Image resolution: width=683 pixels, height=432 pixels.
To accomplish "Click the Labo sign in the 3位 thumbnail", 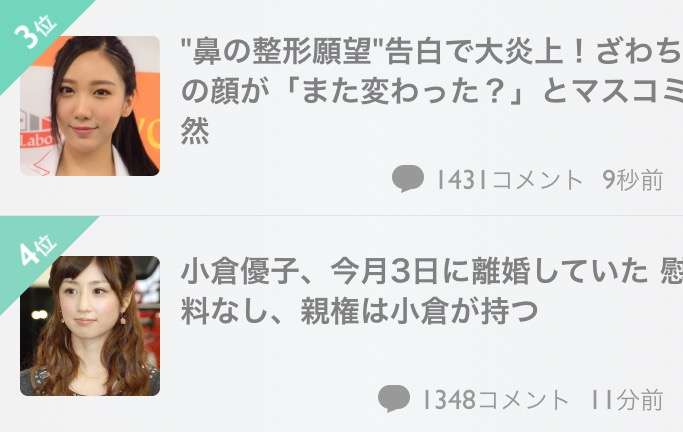I will pos(37,140).
